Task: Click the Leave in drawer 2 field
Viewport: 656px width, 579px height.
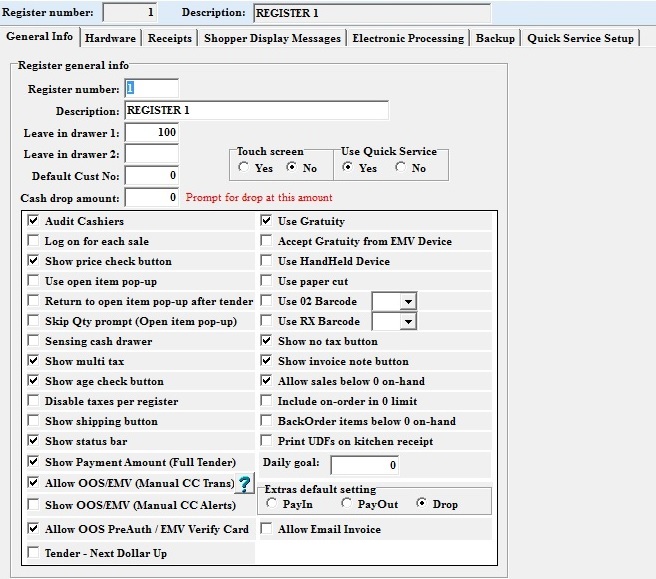Action: (x=151, y=154)
